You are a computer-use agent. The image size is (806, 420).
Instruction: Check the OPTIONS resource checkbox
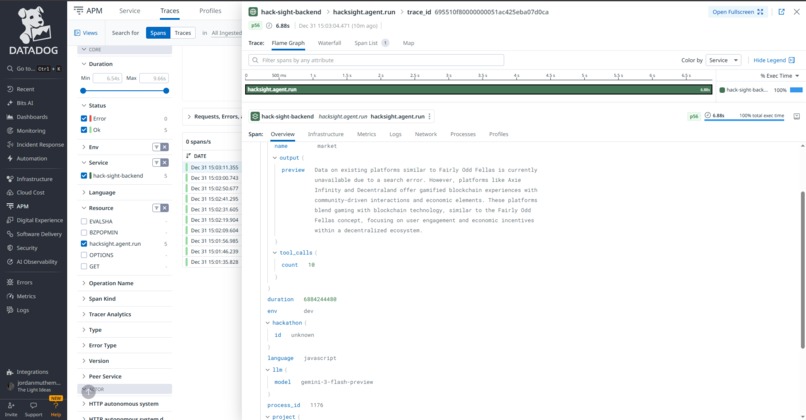coord(84,255)
